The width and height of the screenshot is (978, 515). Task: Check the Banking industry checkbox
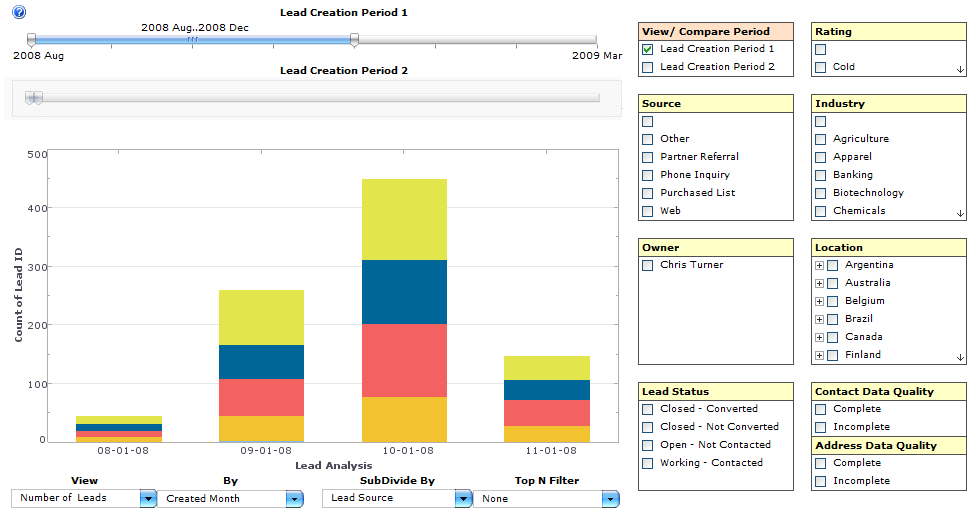click(820, 175)
